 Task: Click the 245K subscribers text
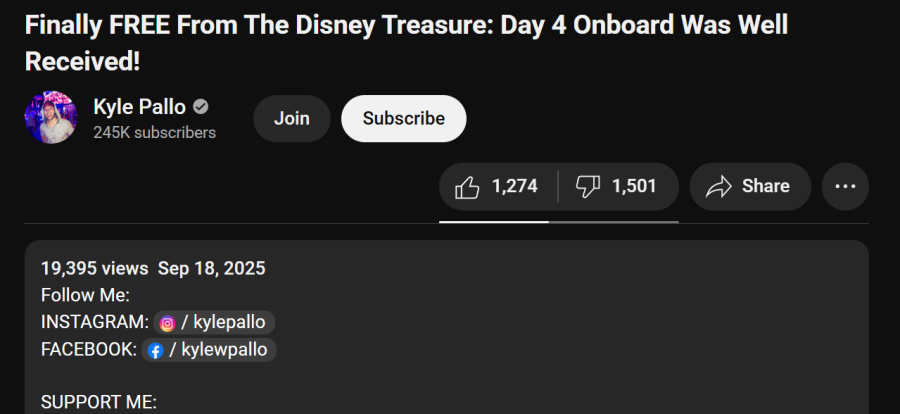155,133
